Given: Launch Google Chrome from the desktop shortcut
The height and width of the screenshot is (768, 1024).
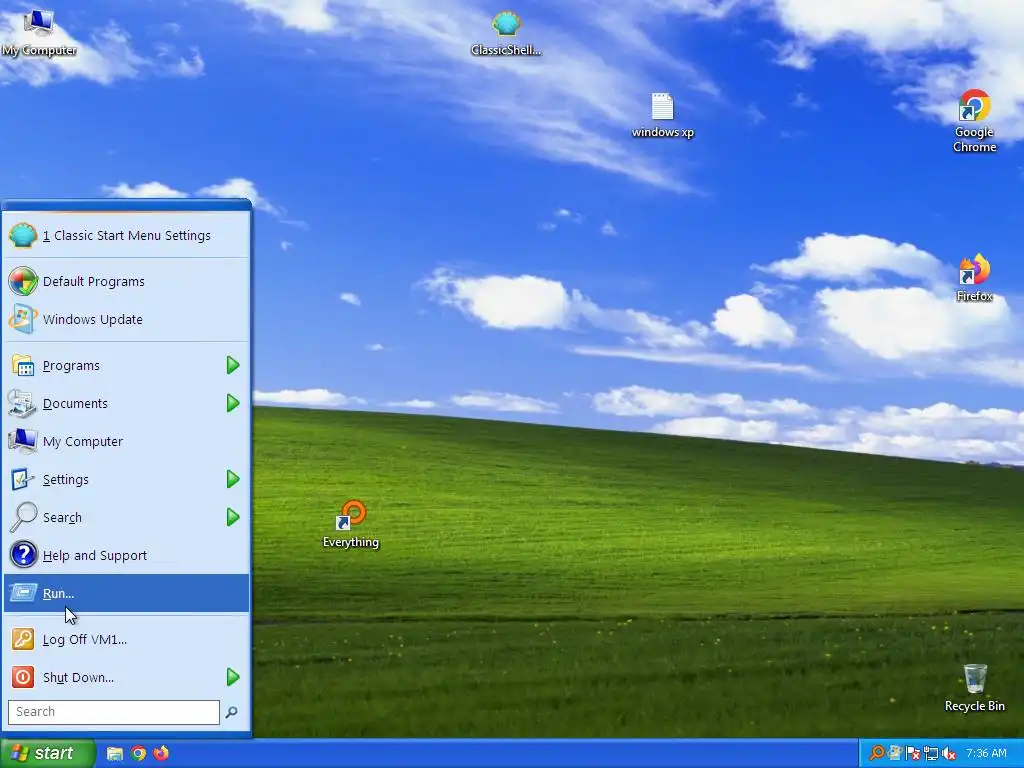Looking at the screenshot, I should (974, 121).
